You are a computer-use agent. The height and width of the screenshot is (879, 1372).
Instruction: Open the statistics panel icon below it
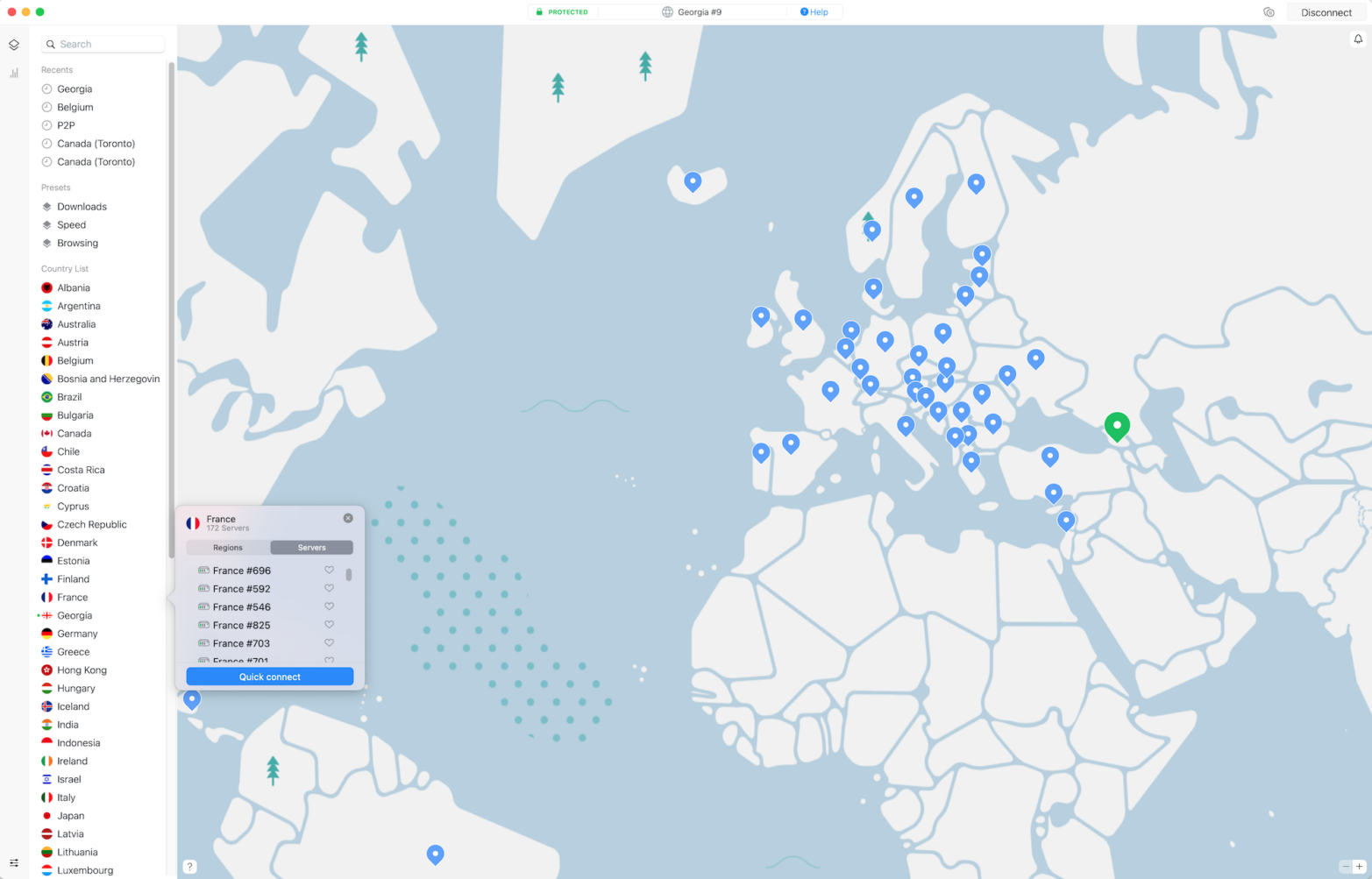coord(13,74)
